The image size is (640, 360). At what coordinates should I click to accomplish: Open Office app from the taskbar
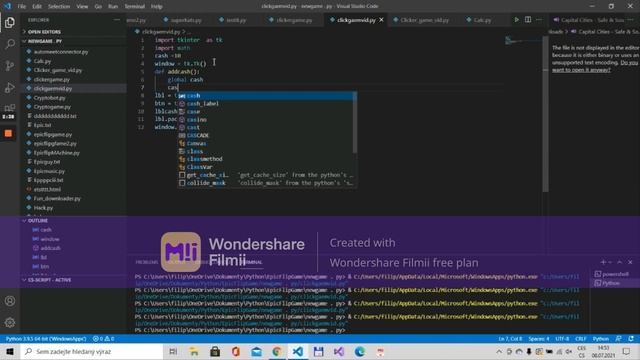point(236,351)
